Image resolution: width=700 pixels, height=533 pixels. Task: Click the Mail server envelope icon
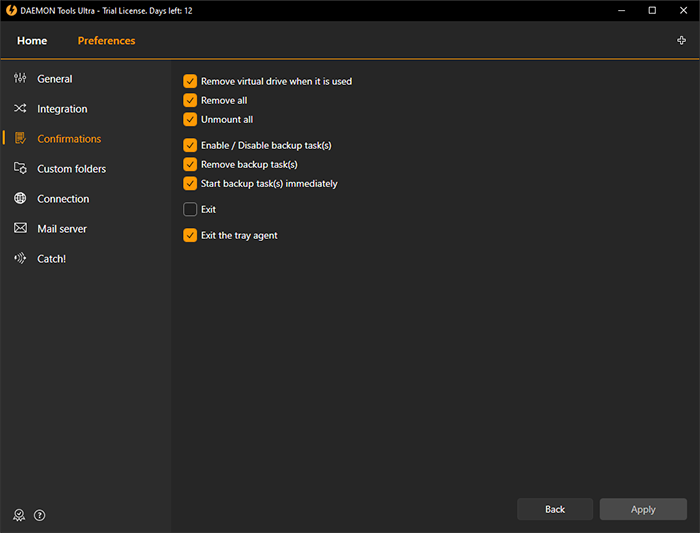point(20,228)
